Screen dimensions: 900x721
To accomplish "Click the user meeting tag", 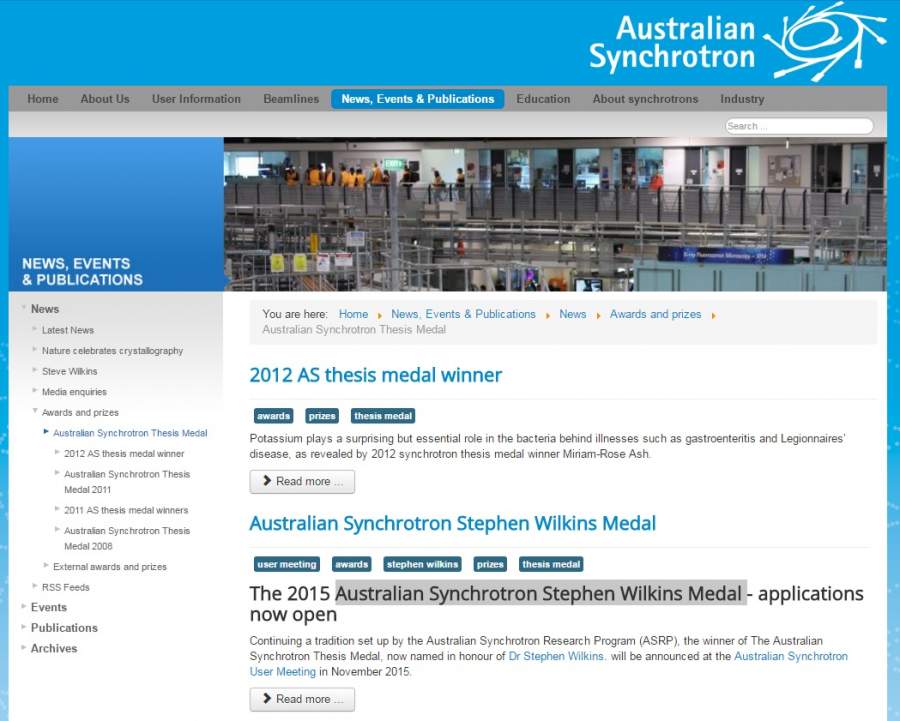I will (287, 564).
